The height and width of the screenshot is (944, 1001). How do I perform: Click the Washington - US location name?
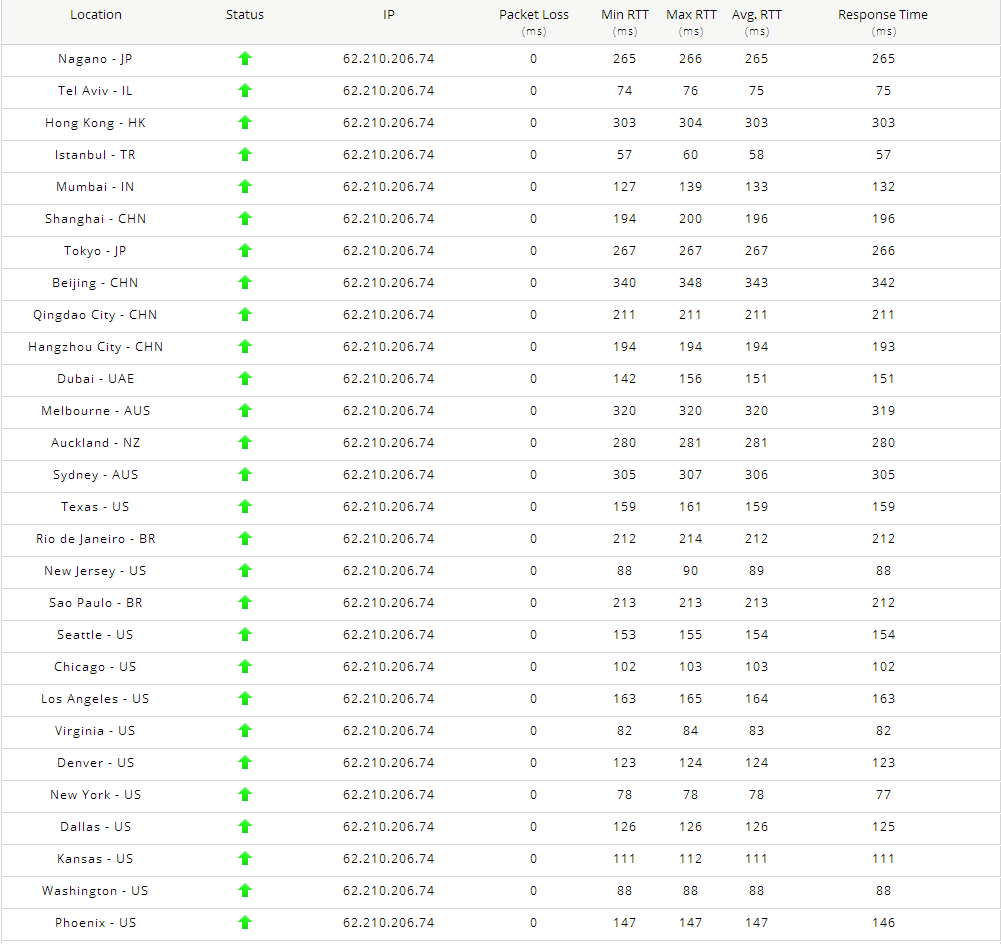(96, 891)
